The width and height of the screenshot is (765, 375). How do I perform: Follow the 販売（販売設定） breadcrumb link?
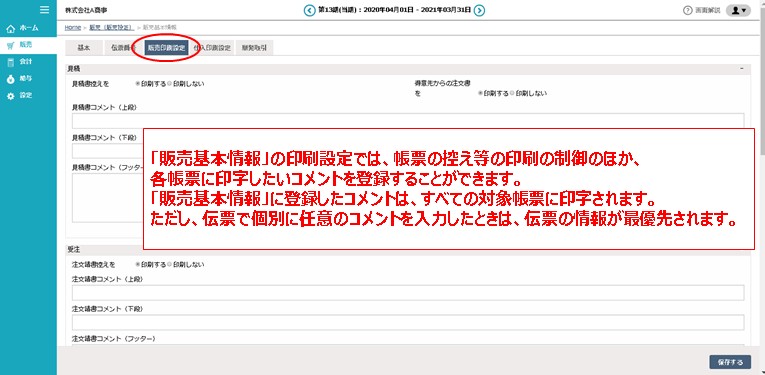pos(112,27)
